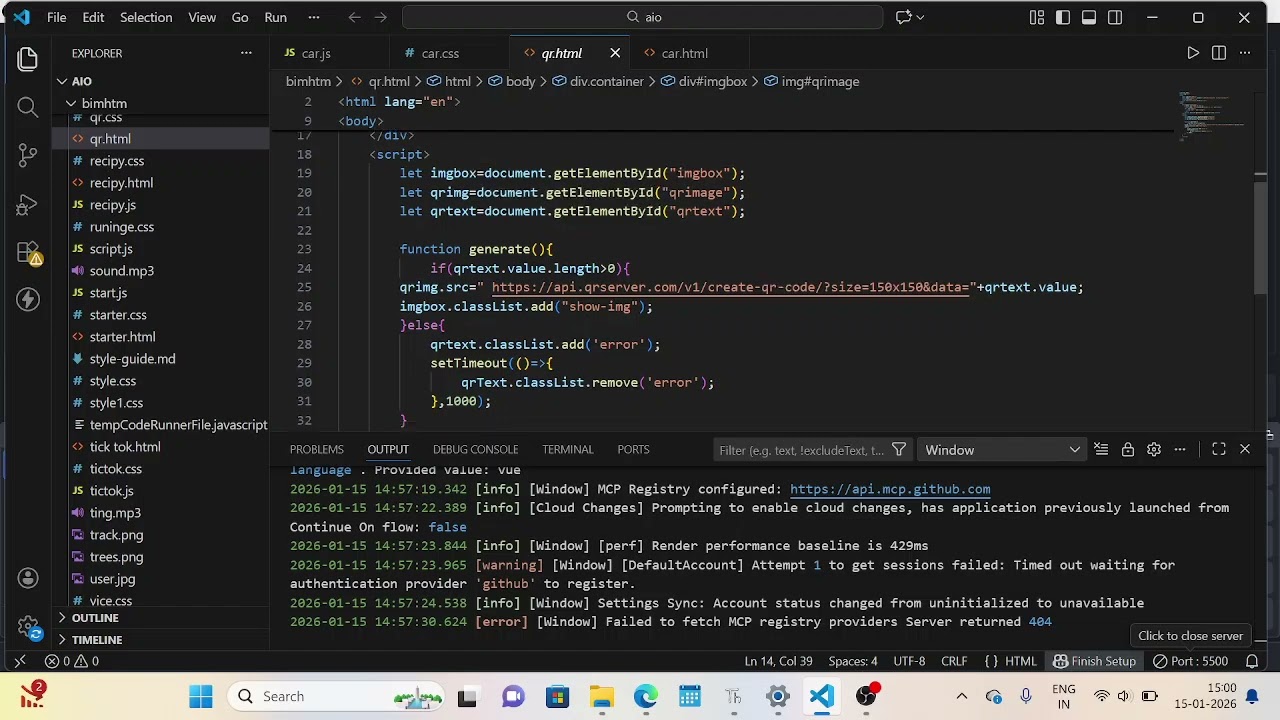Switch to the TERMINAL panel tab
Image resolution: width=1280 pixels, height=720 pixels.
pyautogui.click(x=568, y=450)
